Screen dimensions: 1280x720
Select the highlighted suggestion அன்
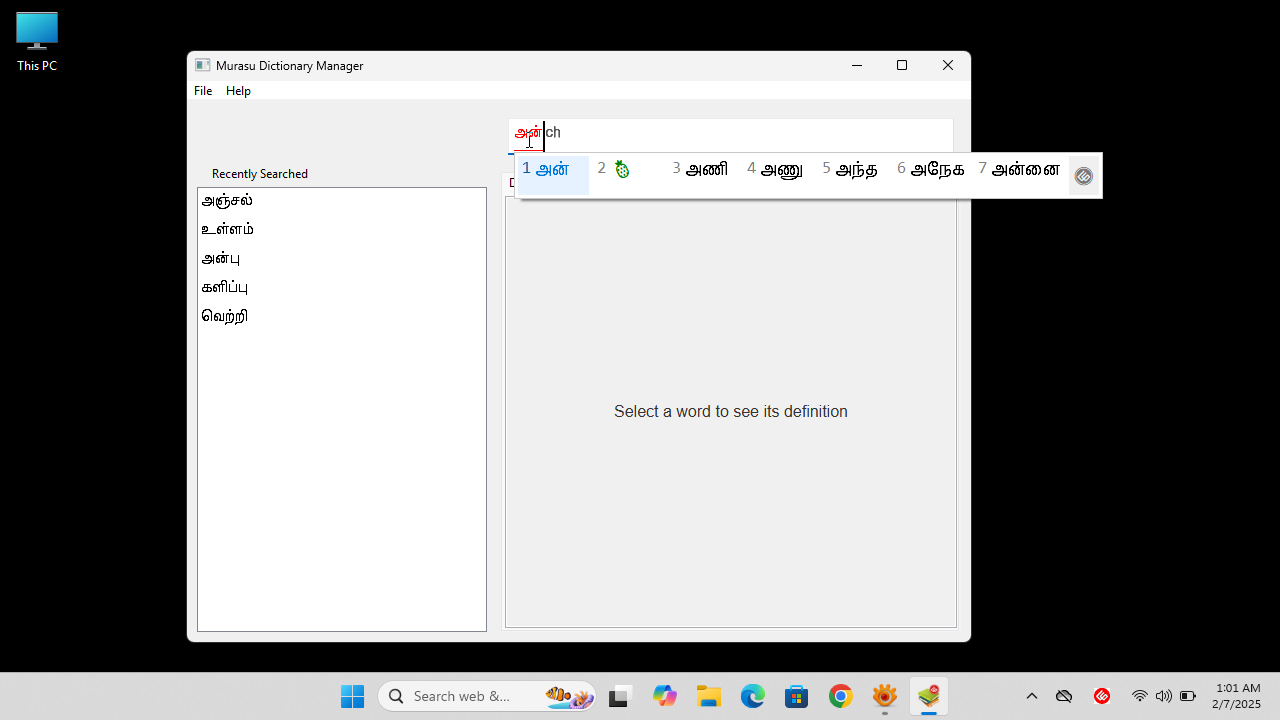(551, 170)
